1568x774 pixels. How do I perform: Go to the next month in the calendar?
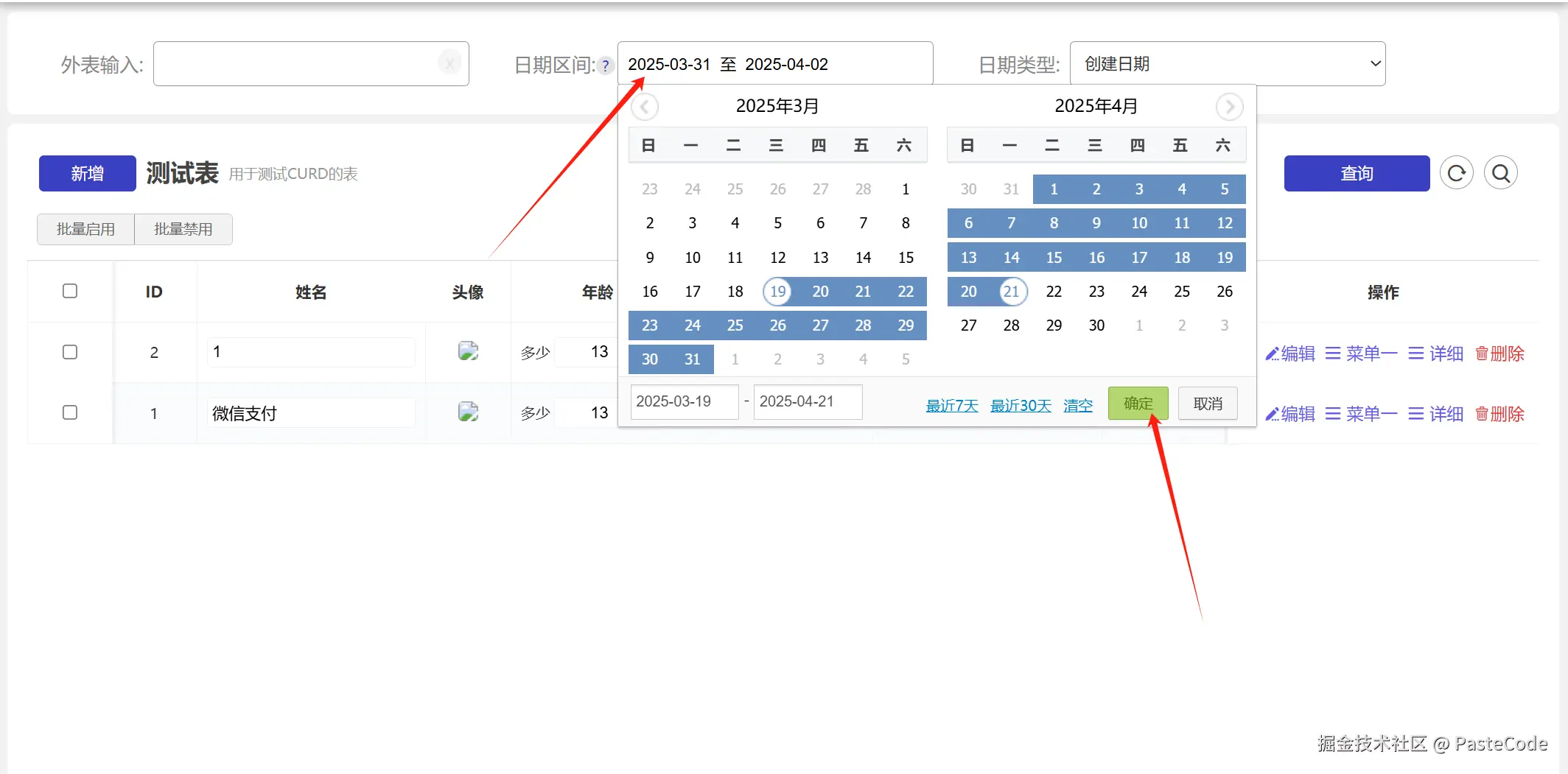(x=1229, y=106)
